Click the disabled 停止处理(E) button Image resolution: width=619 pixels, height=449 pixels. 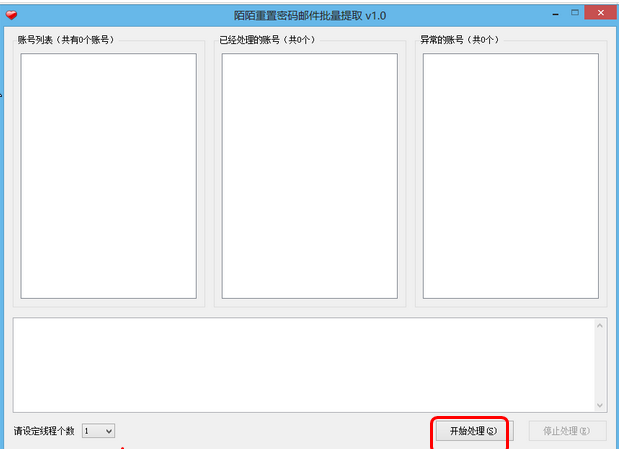pos(567,431)
